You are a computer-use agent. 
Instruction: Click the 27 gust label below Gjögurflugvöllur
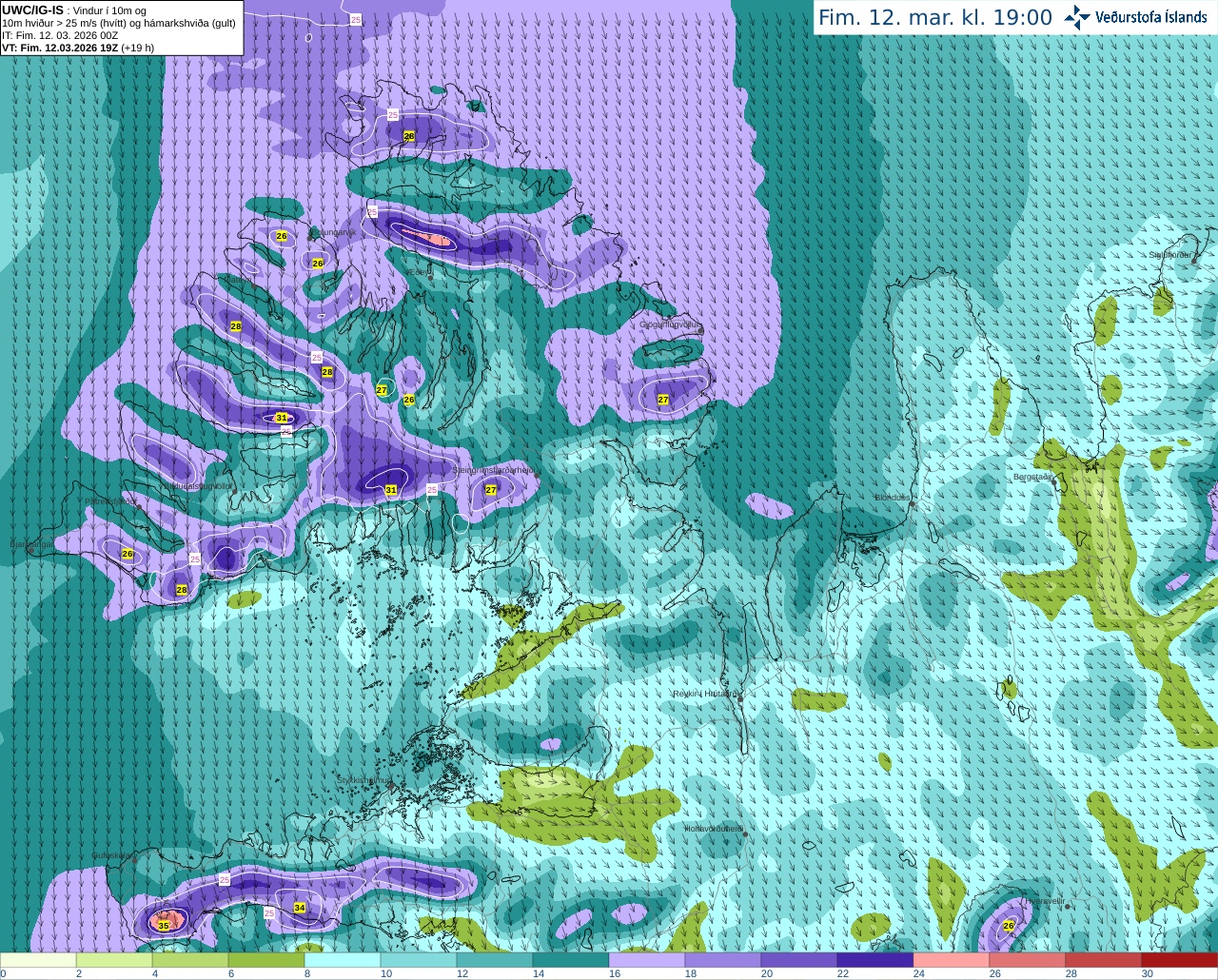(663, 400)
